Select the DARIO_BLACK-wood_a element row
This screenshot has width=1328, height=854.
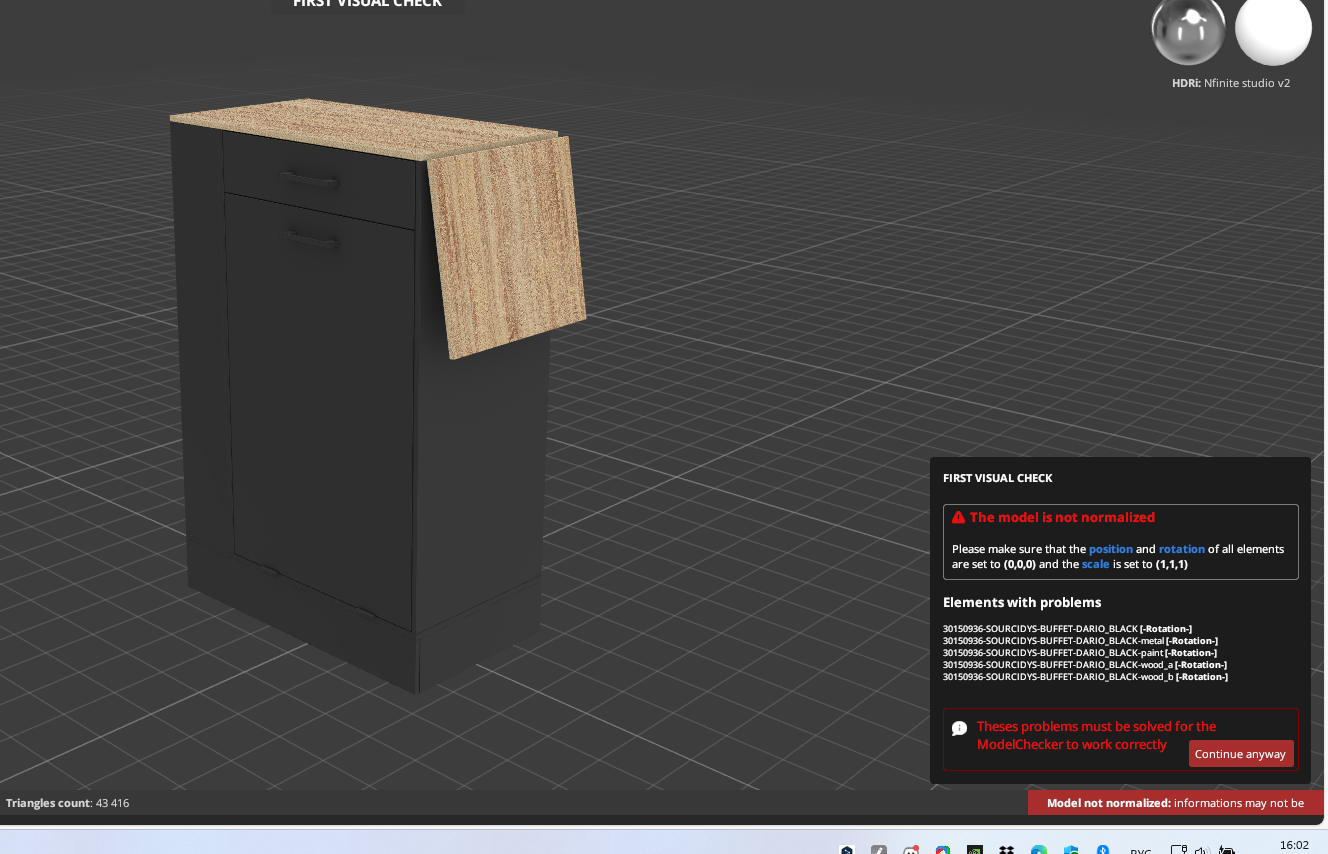click(1085, 665)
